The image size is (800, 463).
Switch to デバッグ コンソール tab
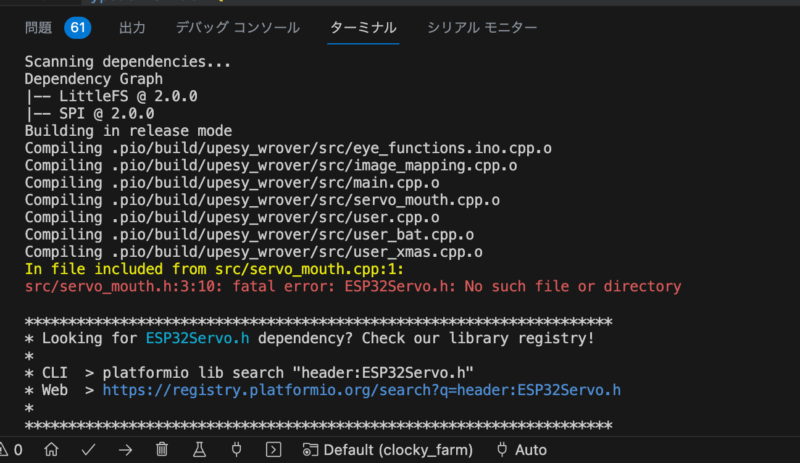pos(236,28)
